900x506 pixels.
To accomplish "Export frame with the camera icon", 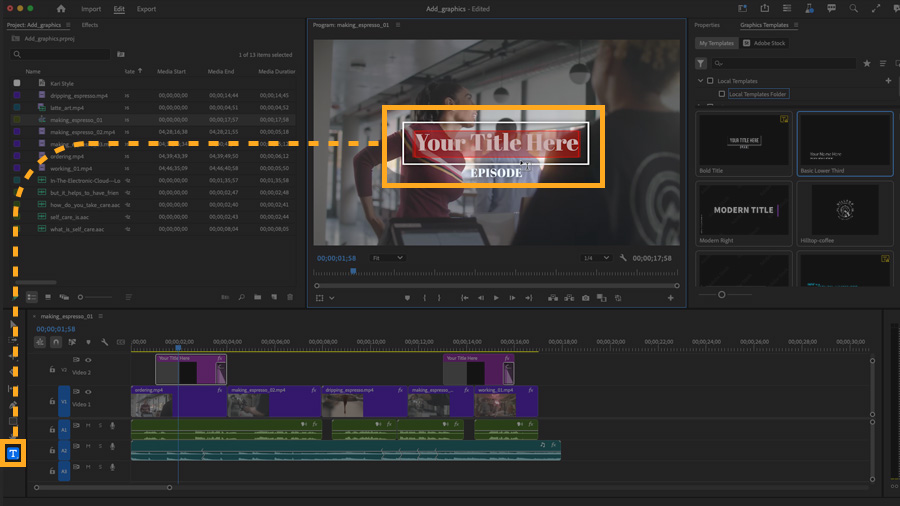I will 585,298.
